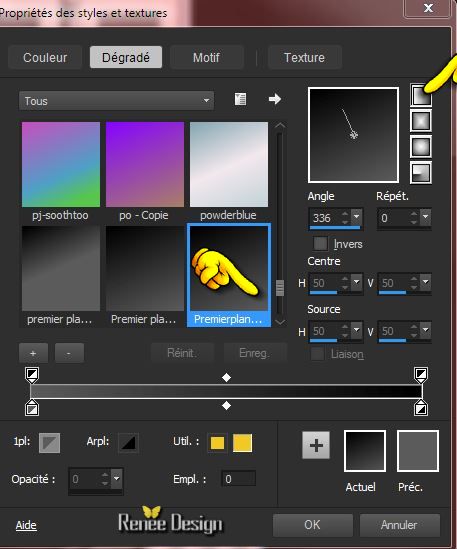Select the powderblue gradient thumbnail

pos(229,164)
